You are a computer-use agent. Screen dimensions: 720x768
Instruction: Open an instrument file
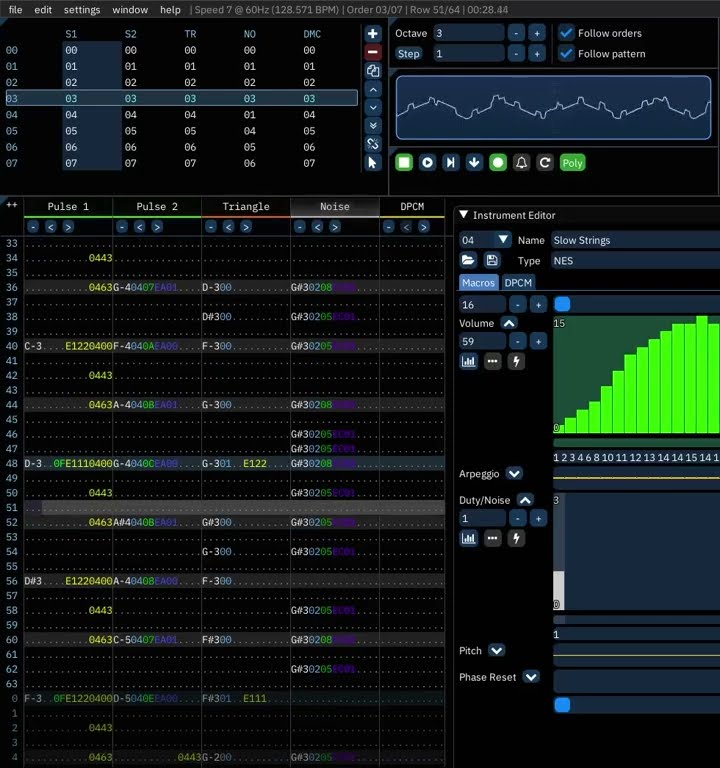click(x=468, y=260)
